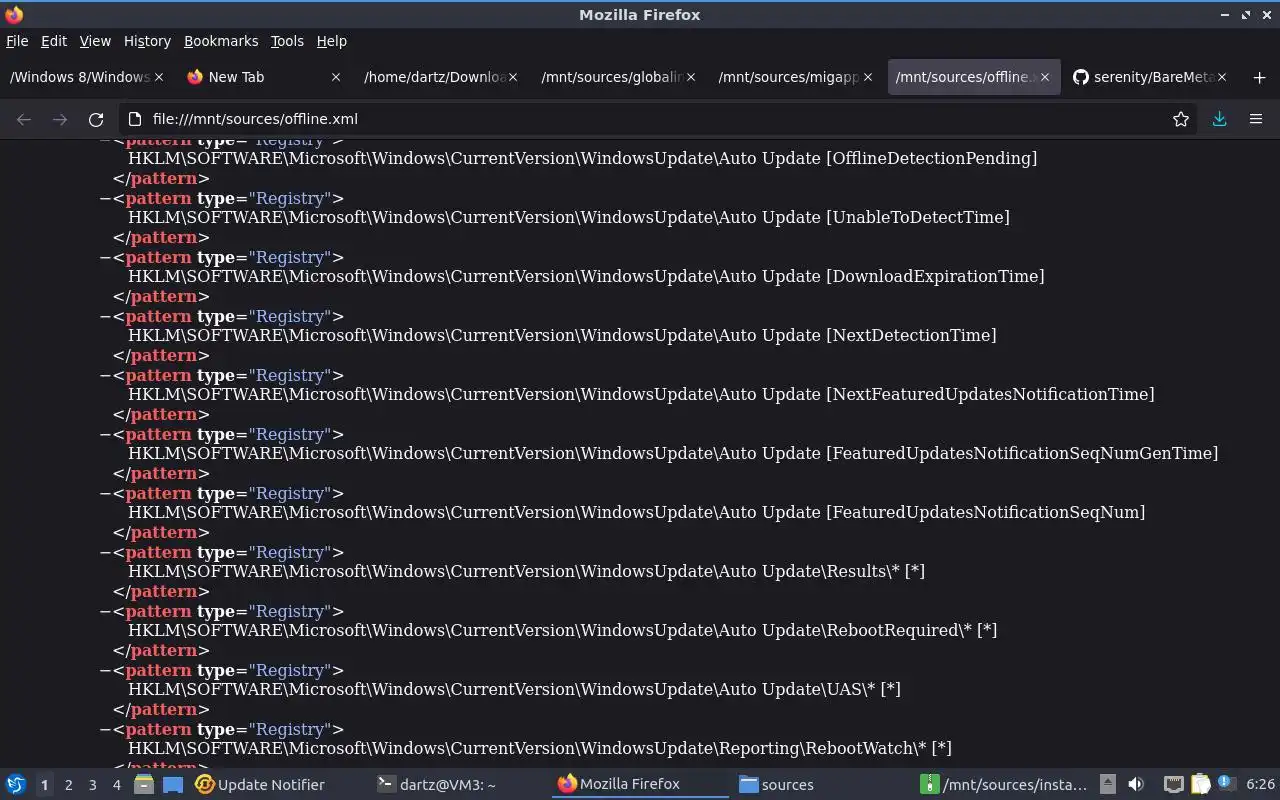Image resolution: width=1280 pixels, height=800 pixels.
Task: Collapse the pattern node above FeaturedUpdatesNotificationSeqNumGenTime
Action: (104, 434)
